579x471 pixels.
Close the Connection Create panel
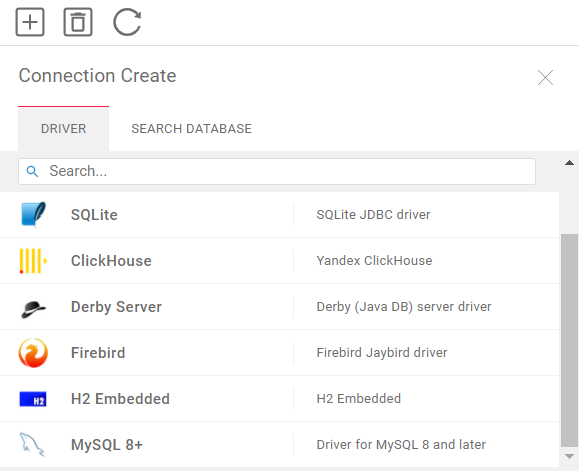coord(545,78)
